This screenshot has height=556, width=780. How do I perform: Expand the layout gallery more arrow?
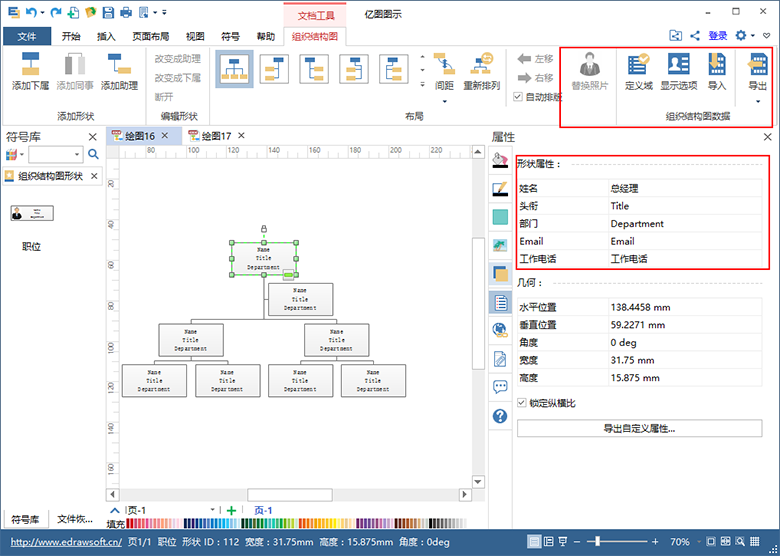point(422,84)
